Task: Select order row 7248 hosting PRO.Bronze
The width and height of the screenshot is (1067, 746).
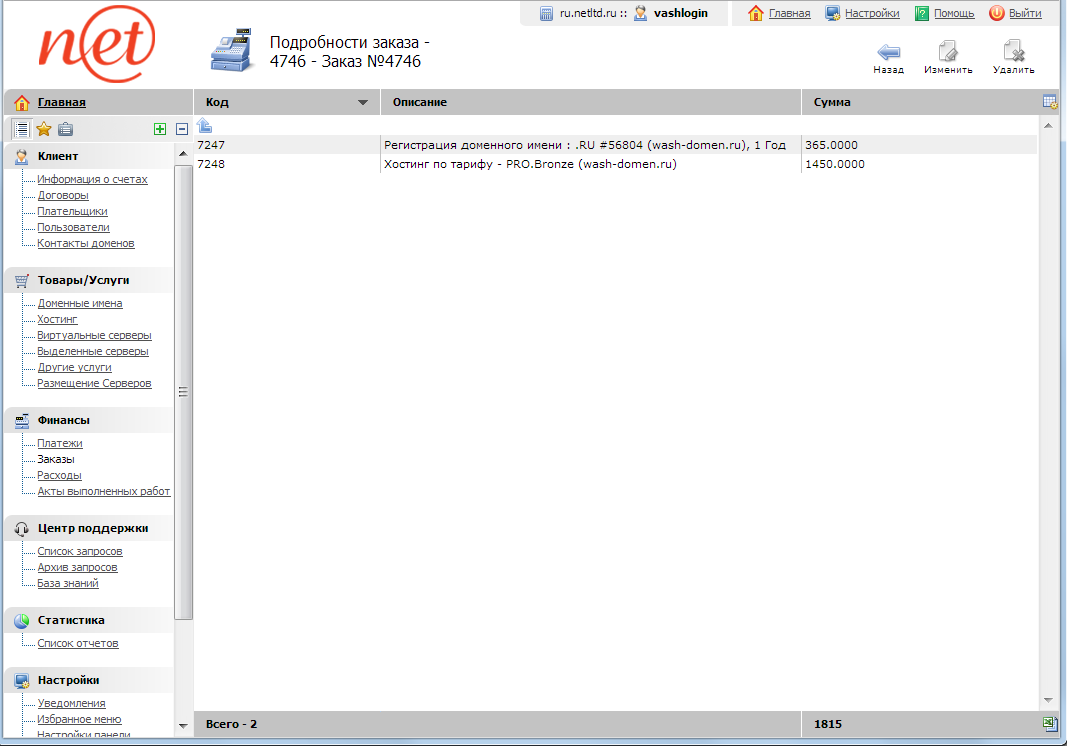Action: [x=530, y=164]
